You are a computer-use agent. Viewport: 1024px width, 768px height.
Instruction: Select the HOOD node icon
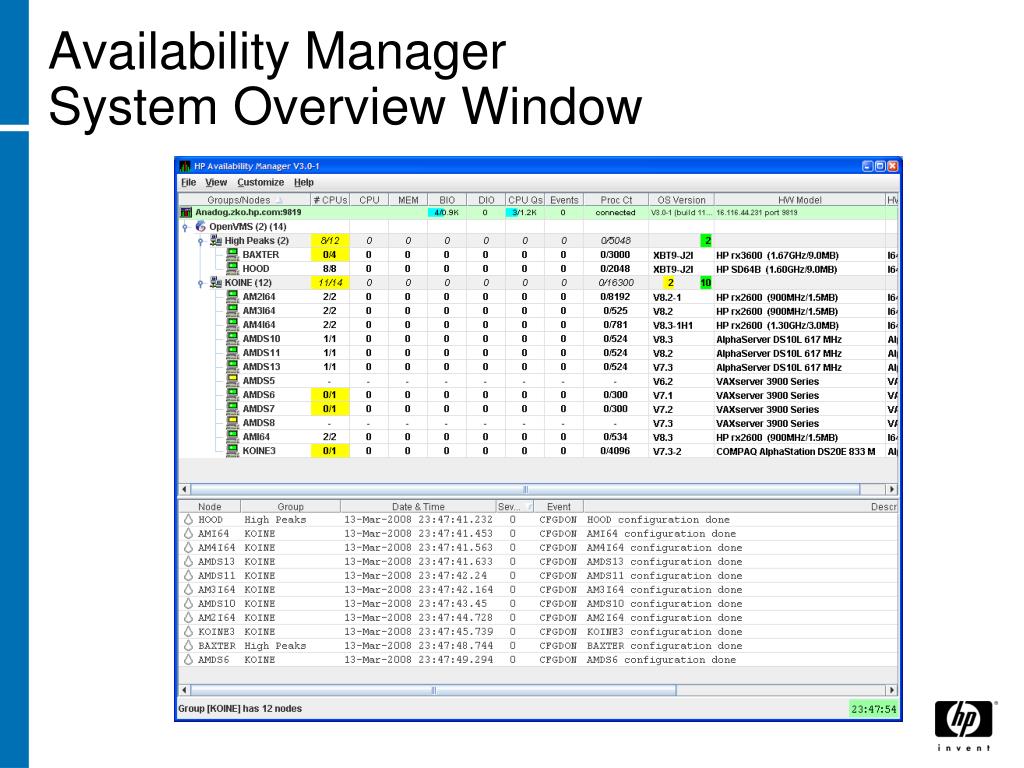(x=232, y=268)
